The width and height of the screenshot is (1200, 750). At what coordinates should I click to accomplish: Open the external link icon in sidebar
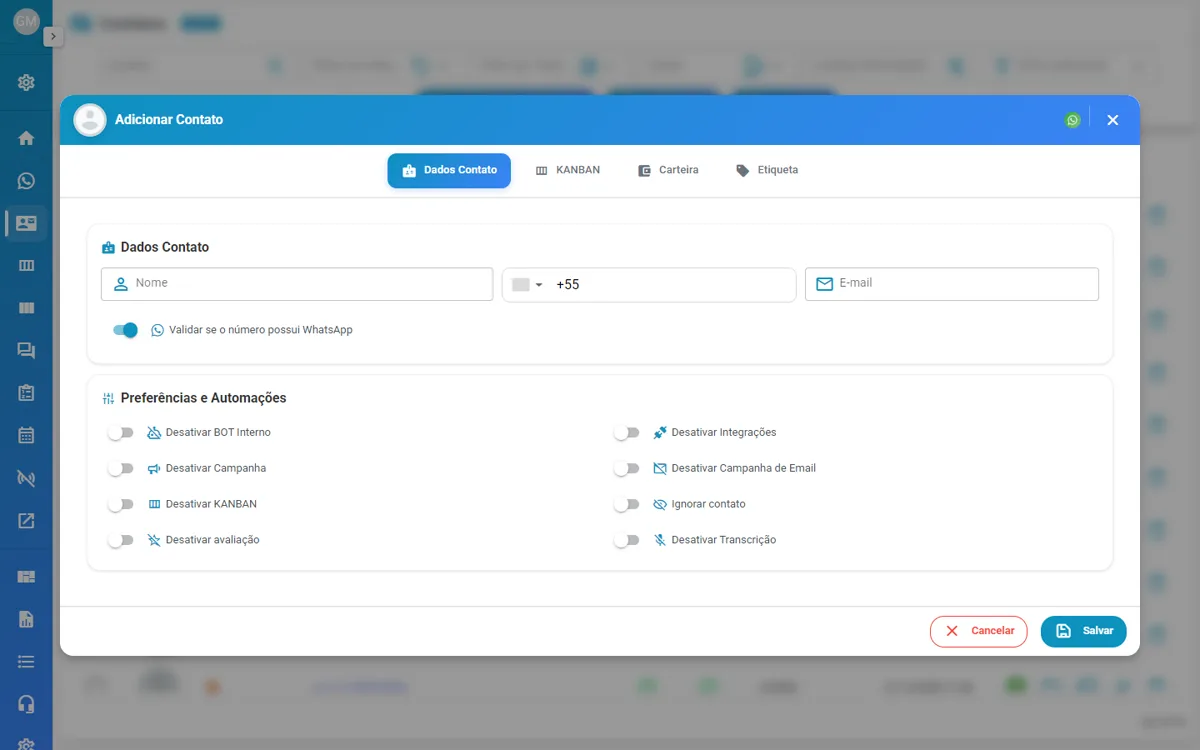[x=26, y=520]
